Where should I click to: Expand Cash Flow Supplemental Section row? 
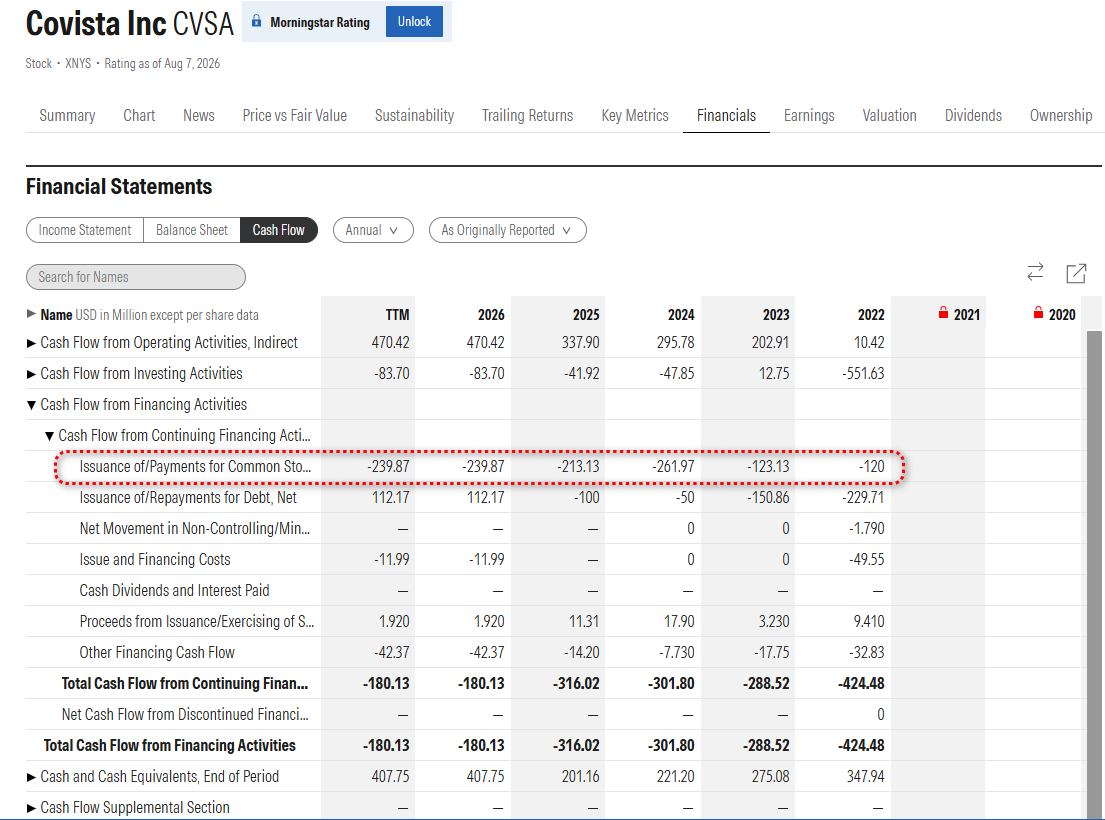click(x=31, y=808)
